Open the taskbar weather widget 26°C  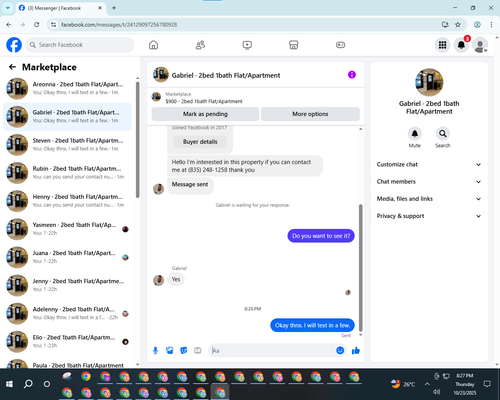pos(403,384)
